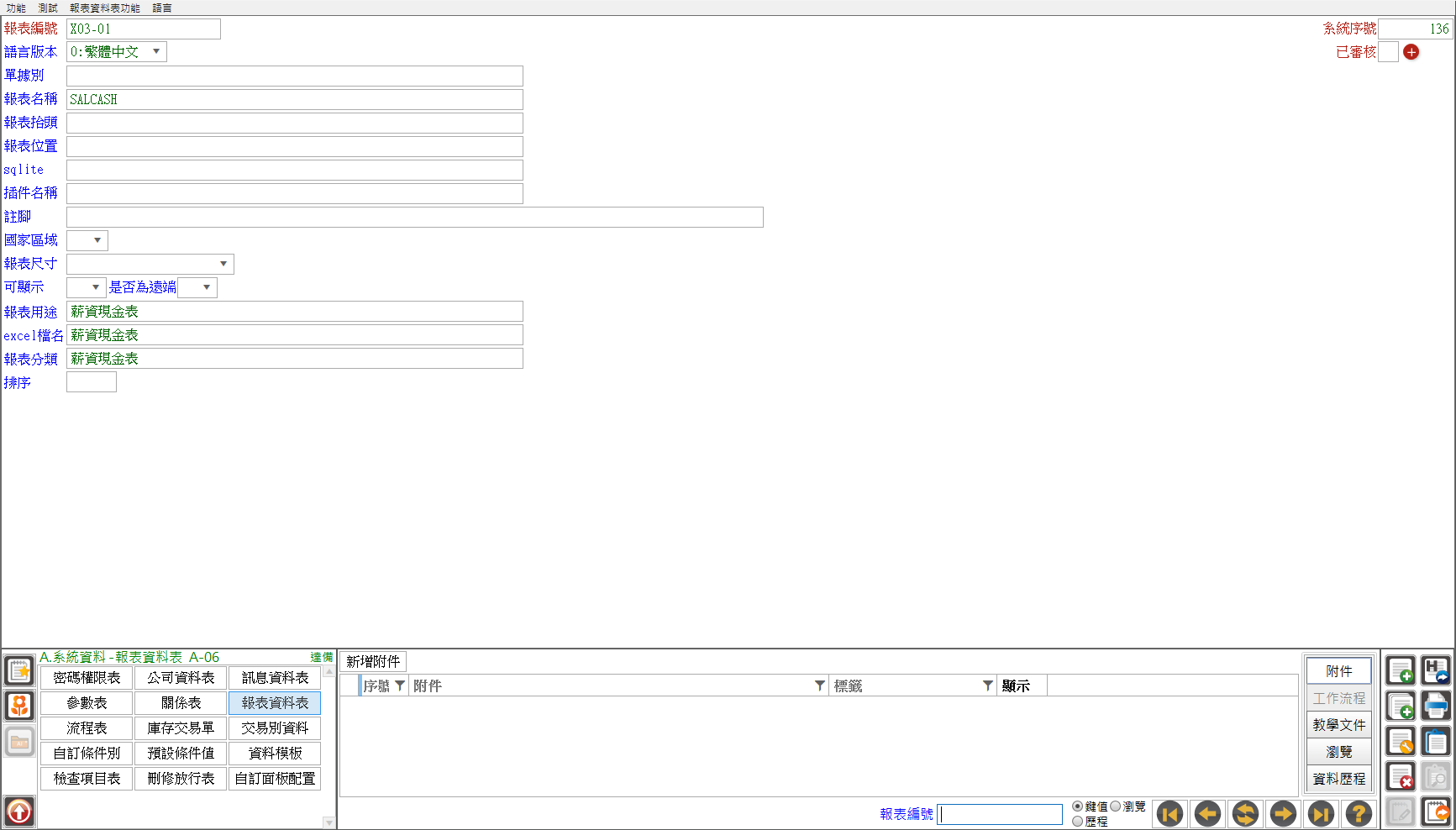Click the module list scrollbar down arrow

coord(329,823)
